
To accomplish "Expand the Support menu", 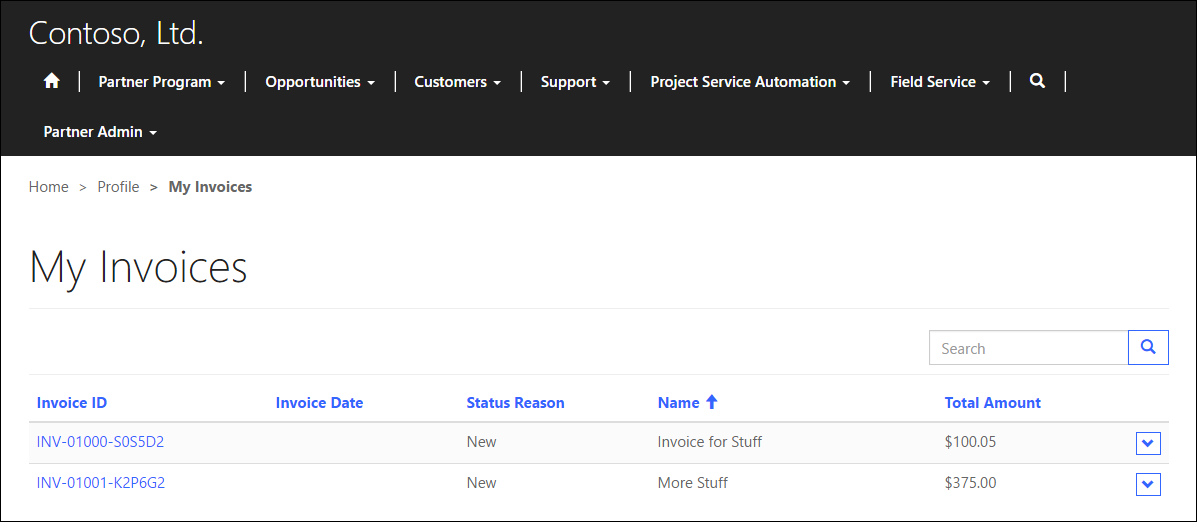I will point(575,82).
